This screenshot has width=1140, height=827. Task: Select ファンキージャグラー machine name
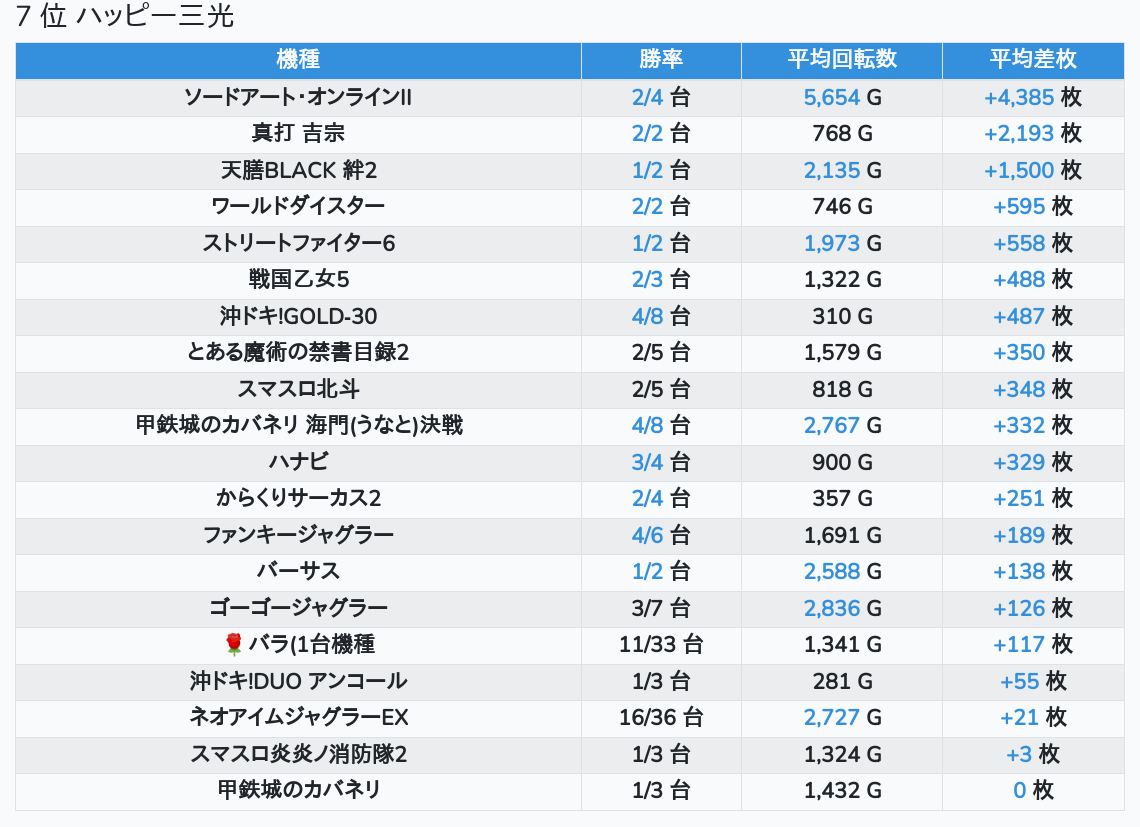point(298,535)
